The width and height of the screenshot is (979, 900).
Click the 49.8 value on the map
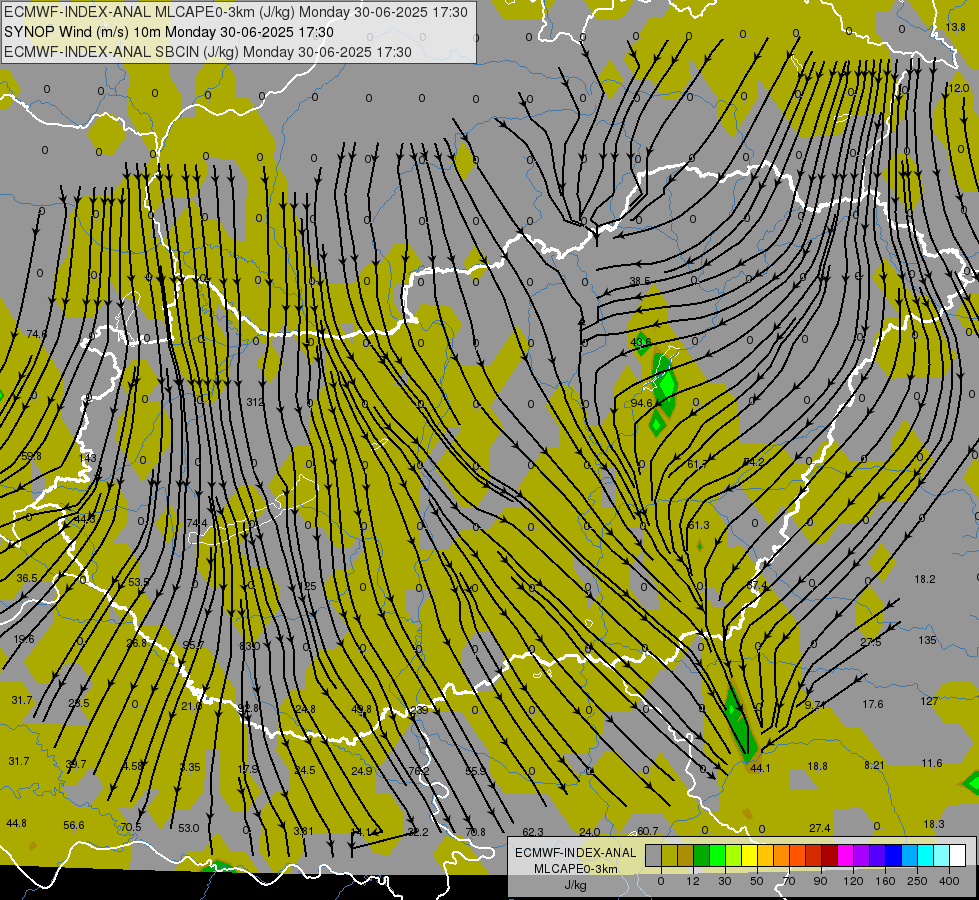click(x=362, y=710)
